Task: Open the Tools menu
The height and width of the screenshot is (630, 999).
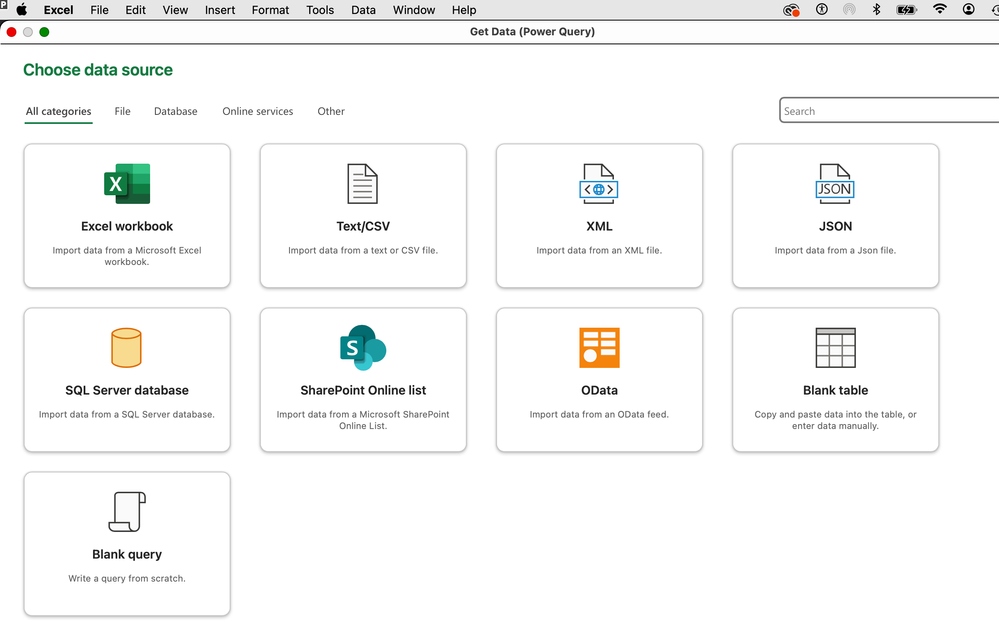Action: tap(320, 10)
